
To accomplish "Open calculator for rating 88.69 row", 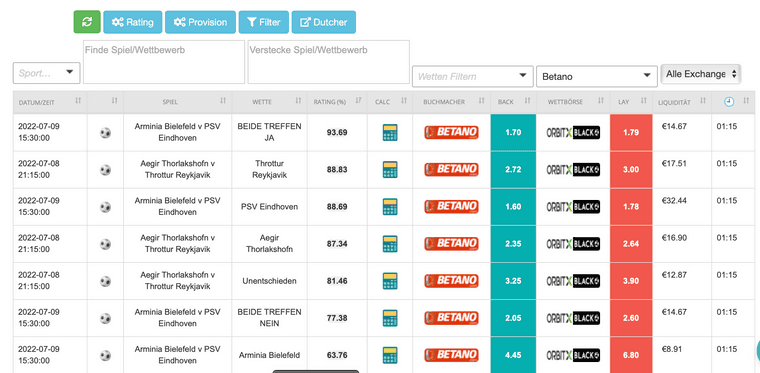I will [x=390, y=206].
